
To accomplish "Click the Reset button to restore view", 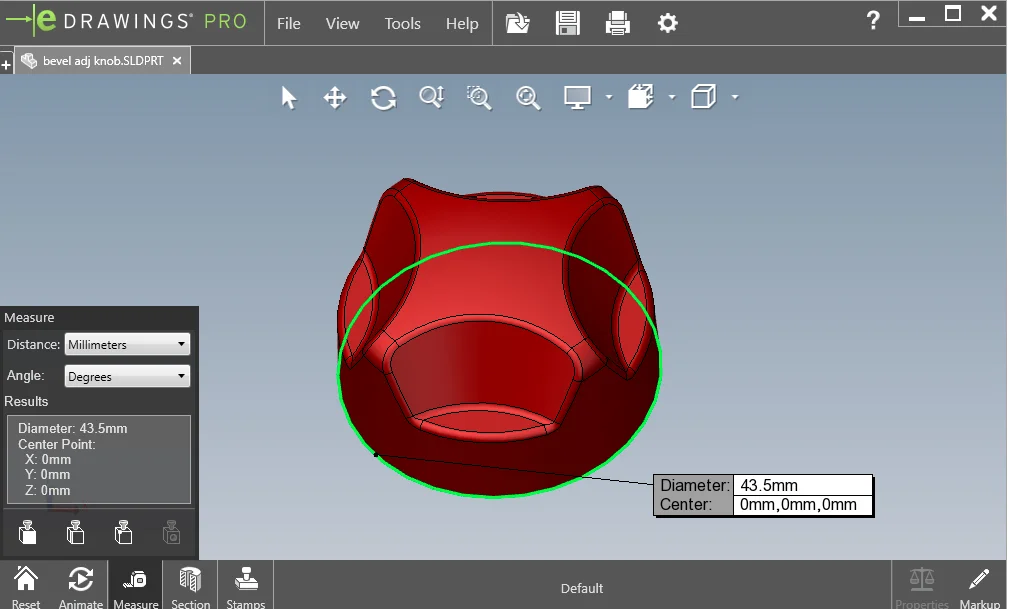I will (x=26, y=585).
